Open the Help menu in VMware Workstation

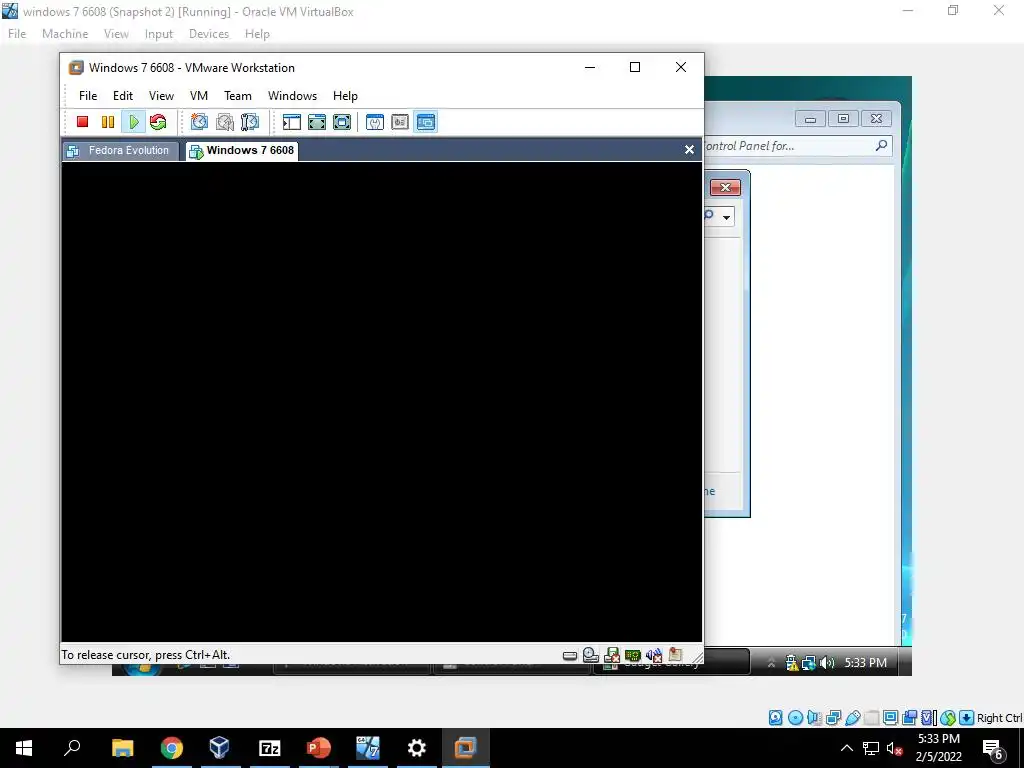345,96
